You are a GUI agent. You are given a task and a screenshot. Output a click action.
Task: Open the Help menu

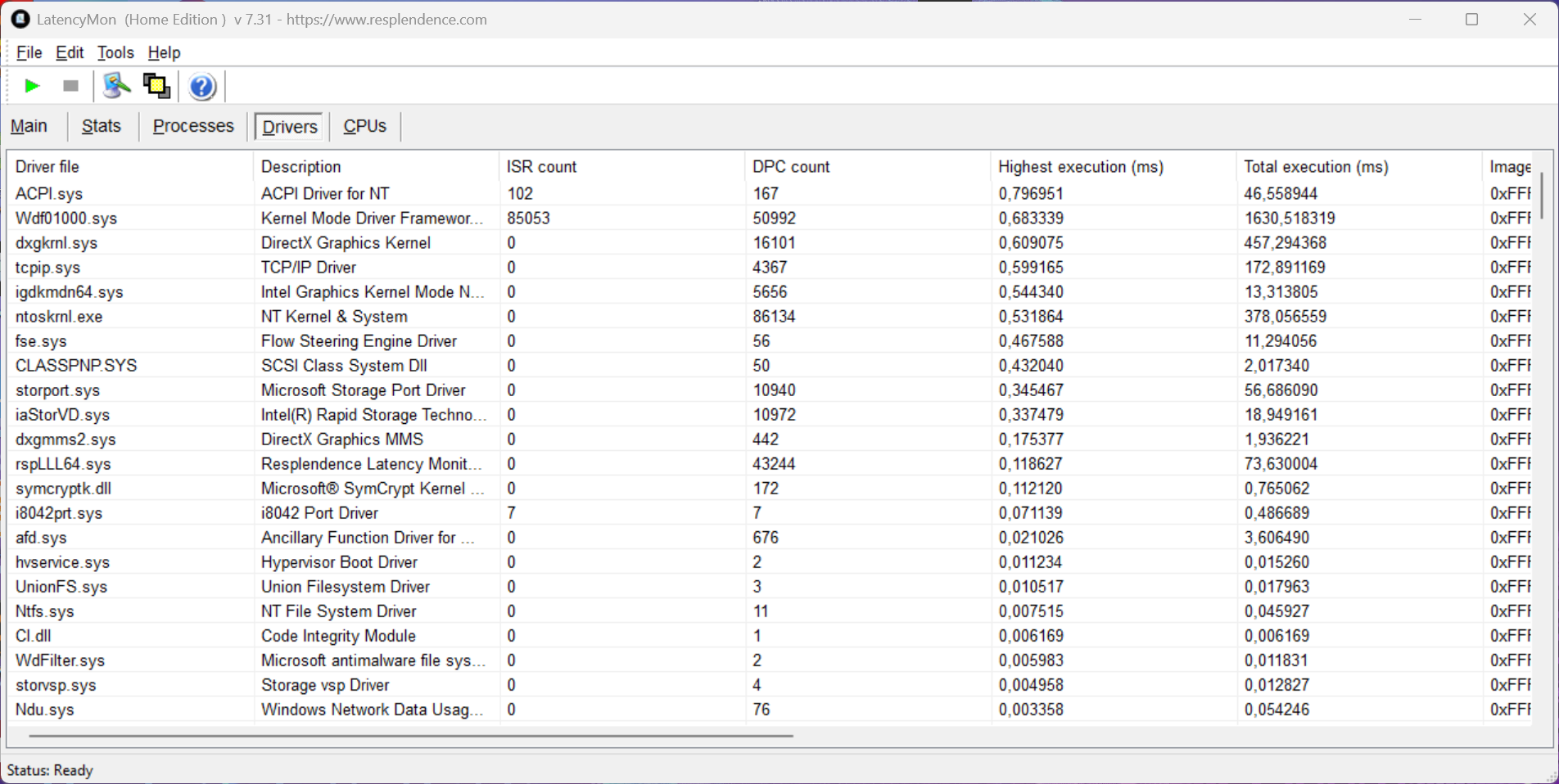164,52
